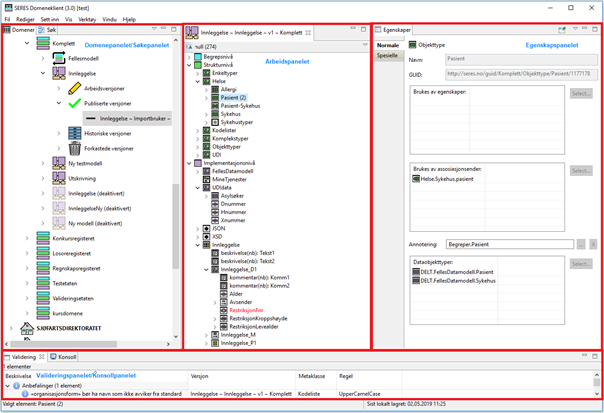Click the Historiske versjoner archive icon
This screenshot has height=413, width=604.
tap(74, 133)
